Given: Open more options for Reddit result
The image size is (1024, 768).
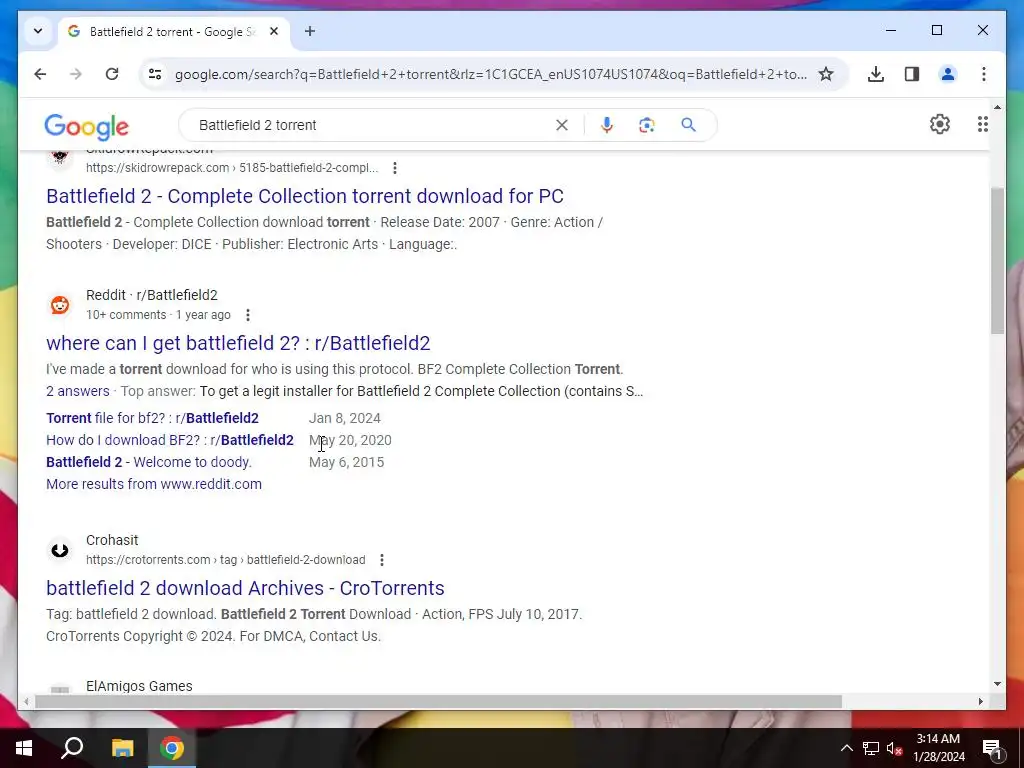Looking at the screenshot, I should [248, 315].
